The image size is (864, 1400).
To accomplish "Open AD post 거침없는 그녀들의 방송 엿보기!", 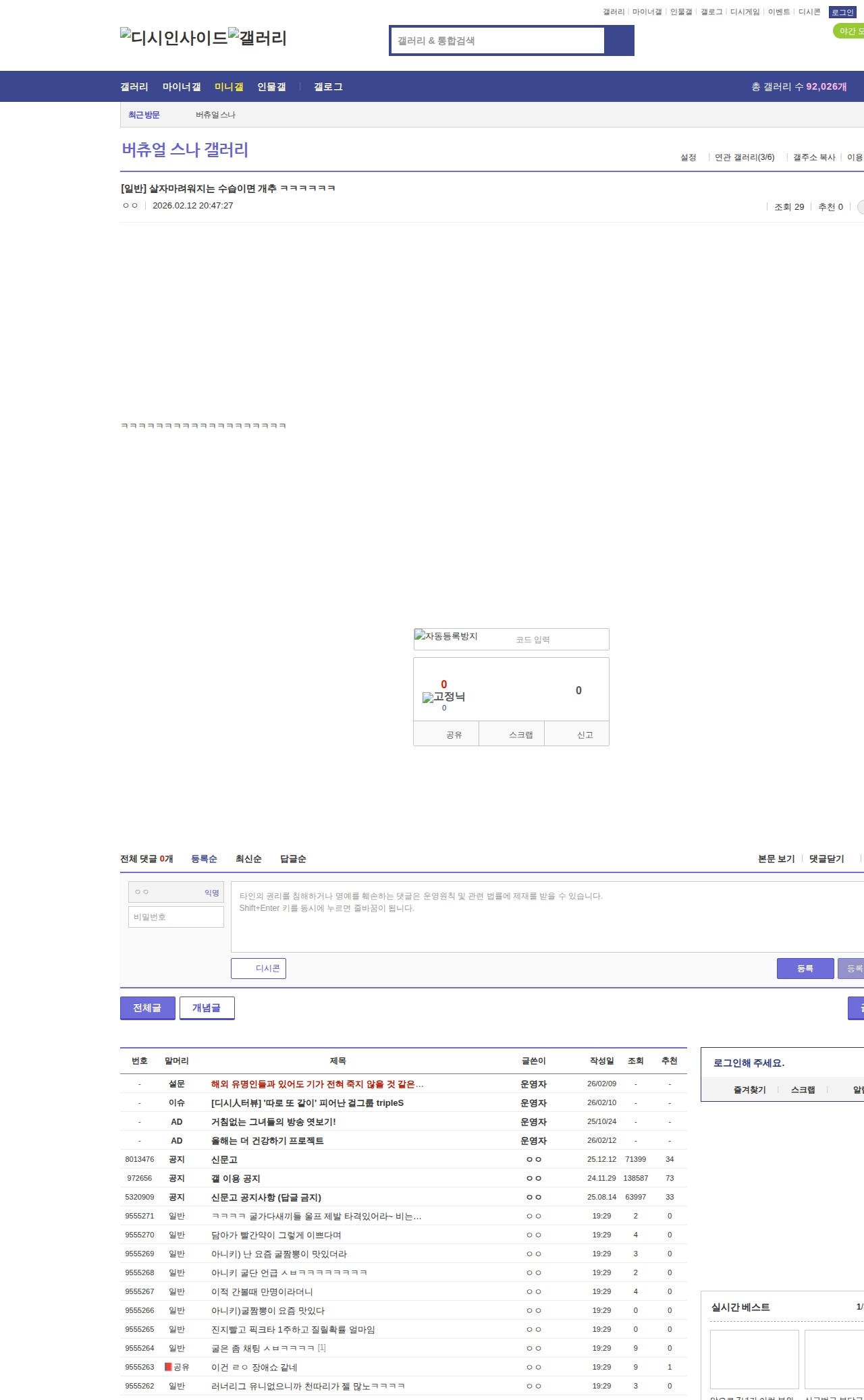I will pyautogui.click(x=273, y=1121).
